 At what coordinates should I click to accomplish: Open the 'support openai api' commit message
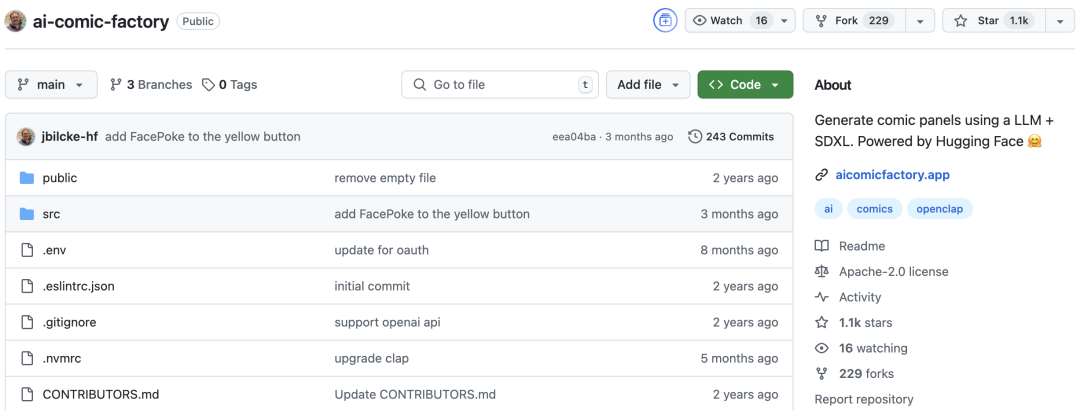[387, 322]
